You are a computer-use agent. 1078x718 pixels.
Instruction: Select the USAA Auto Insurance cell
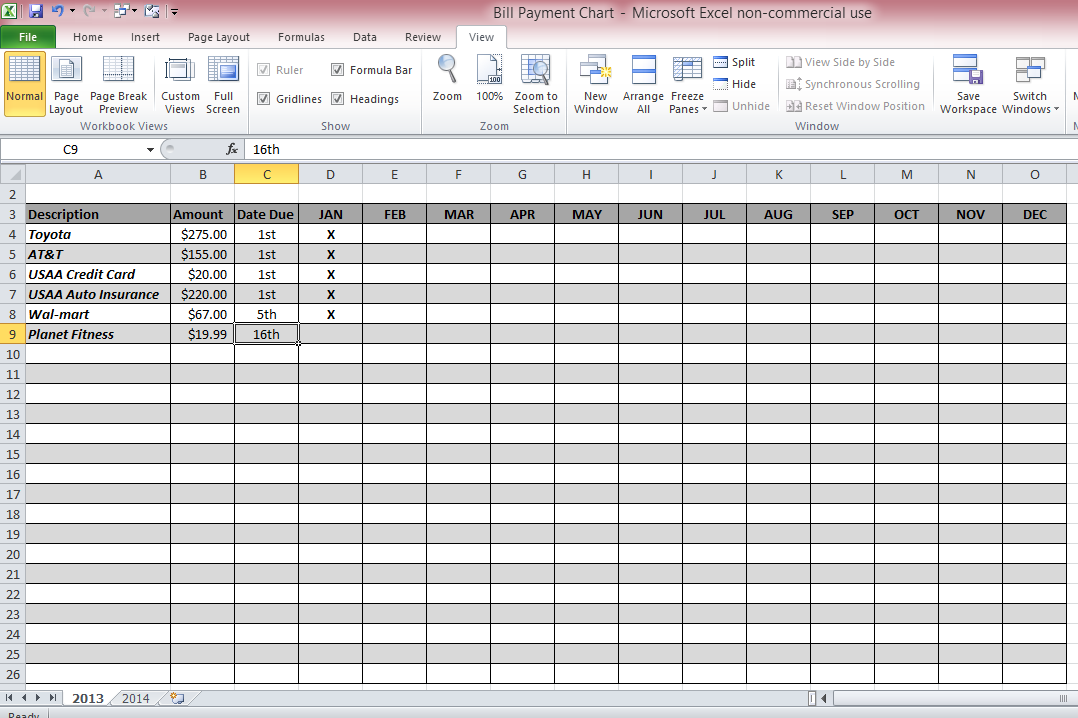[x=98, y=294]
